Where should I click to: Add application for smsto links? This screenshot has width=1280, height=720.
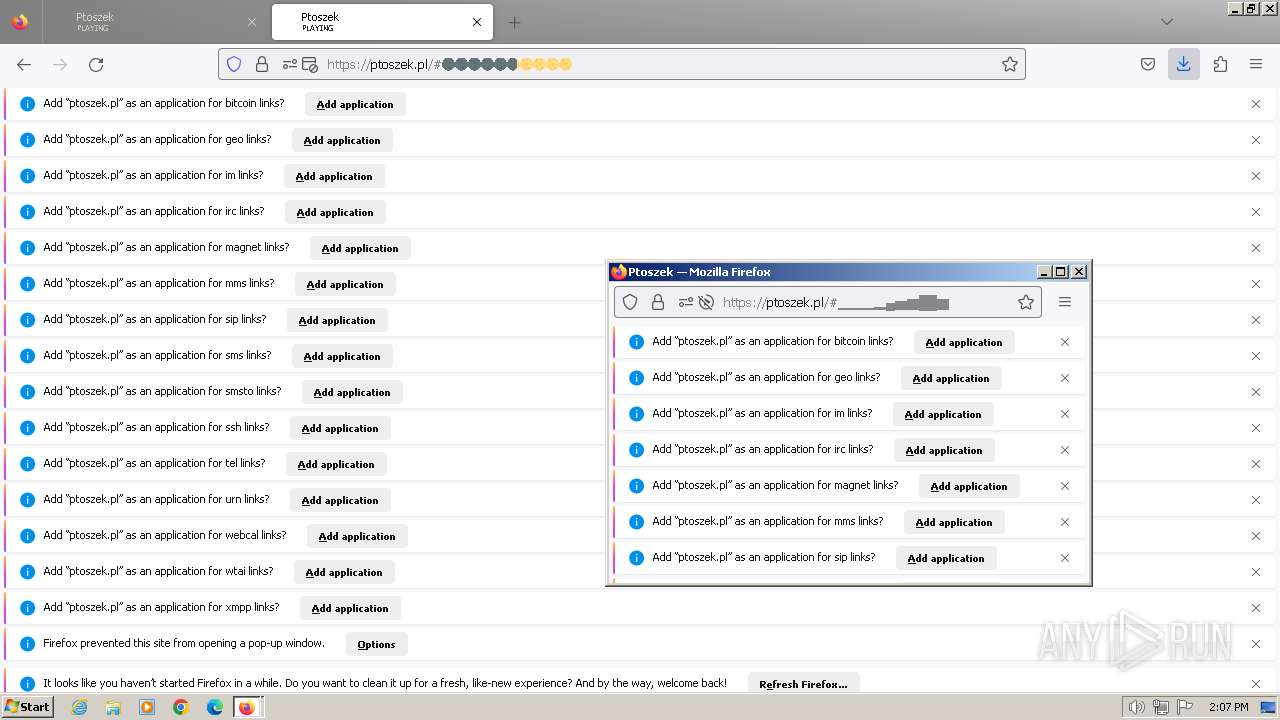tap(352, 392)
